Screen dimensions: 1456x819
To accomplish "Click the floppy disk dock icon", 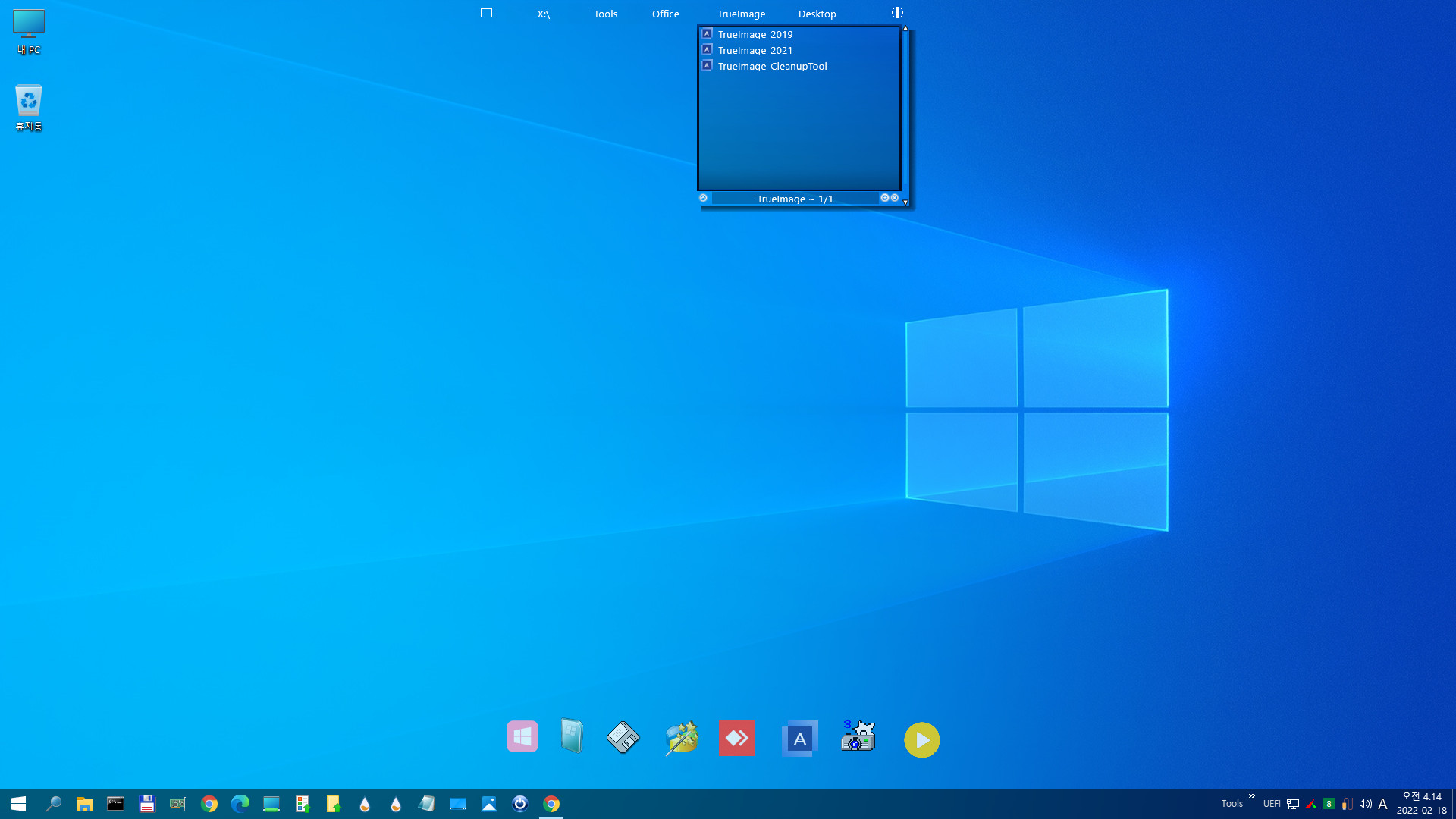I will pos(623,737).
